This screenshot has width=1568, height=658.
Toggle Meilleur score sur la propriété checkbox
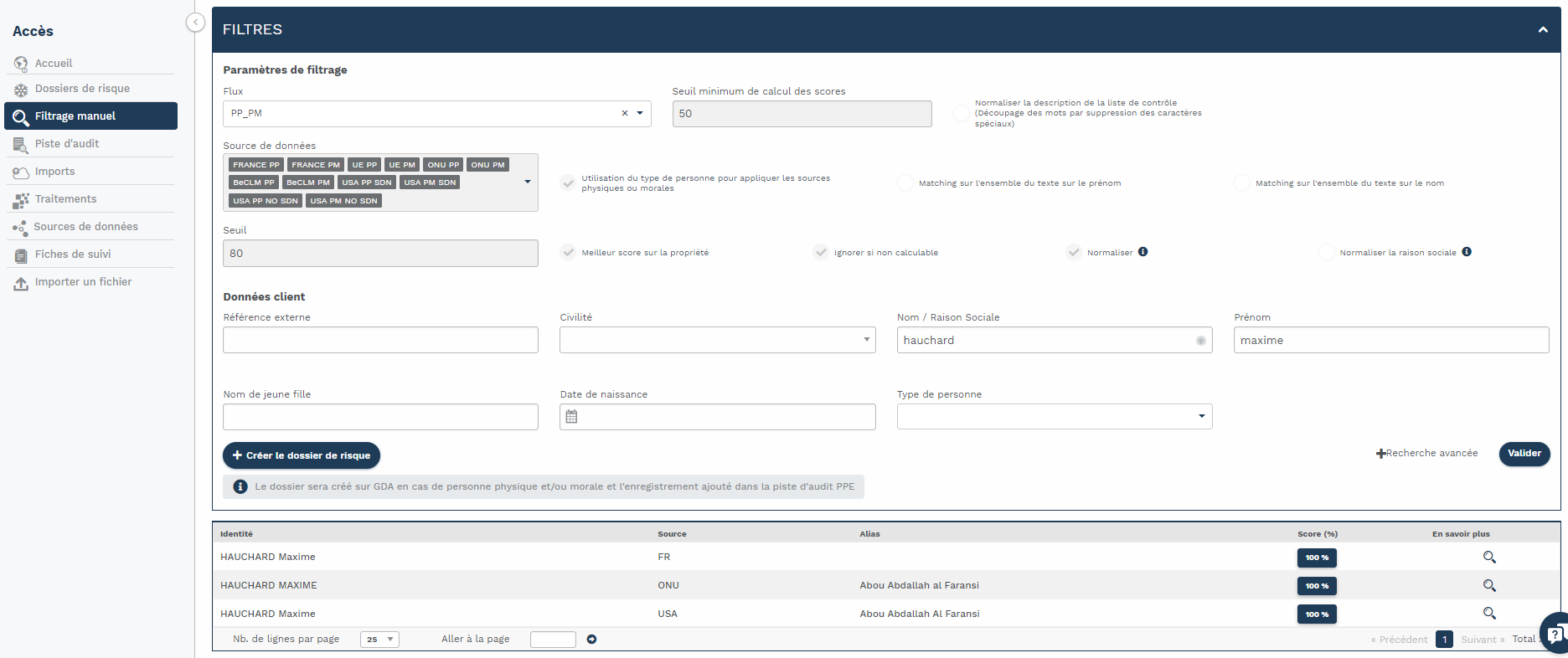pyautogui.click(x=569, y=253)
